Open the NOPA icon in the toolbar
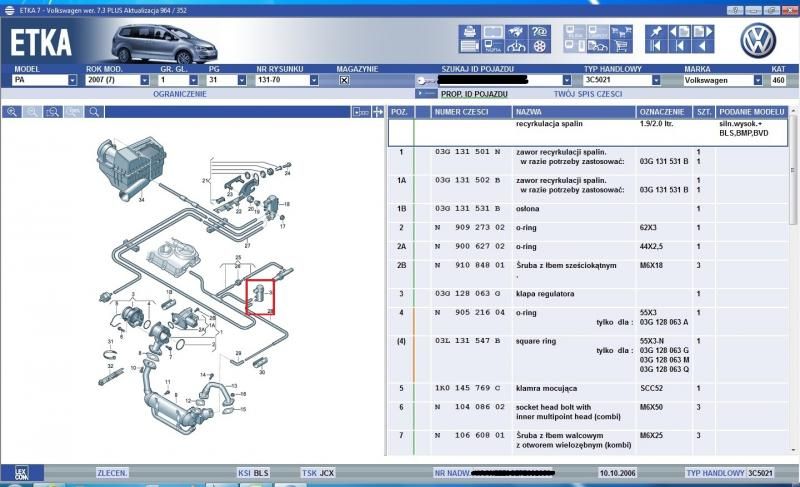The width and height of the screenshot is (800, 487). 493,46
